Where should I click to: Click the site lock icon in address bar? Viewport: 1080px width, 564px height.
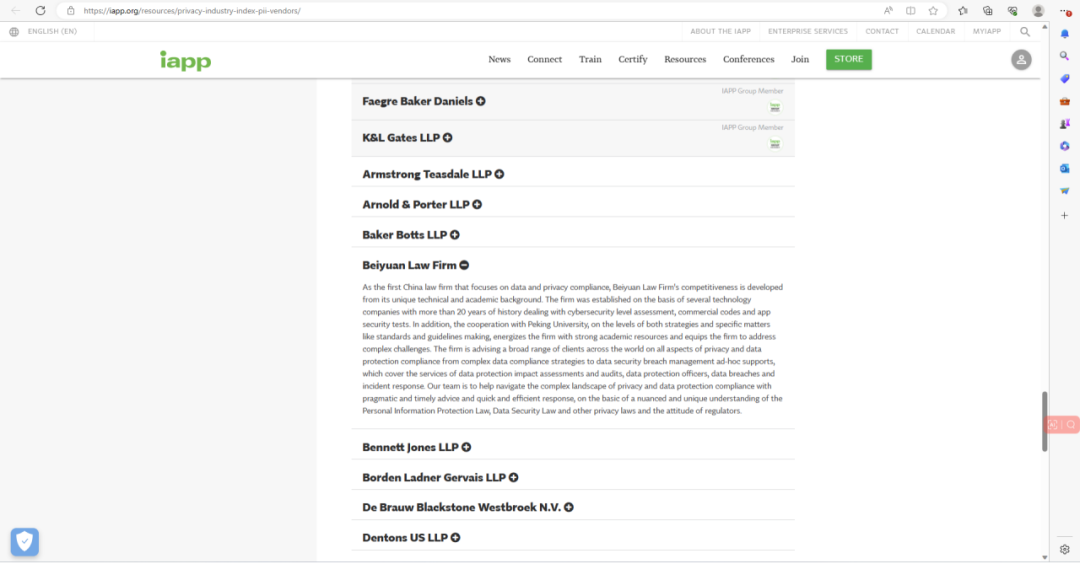(70, 10)
